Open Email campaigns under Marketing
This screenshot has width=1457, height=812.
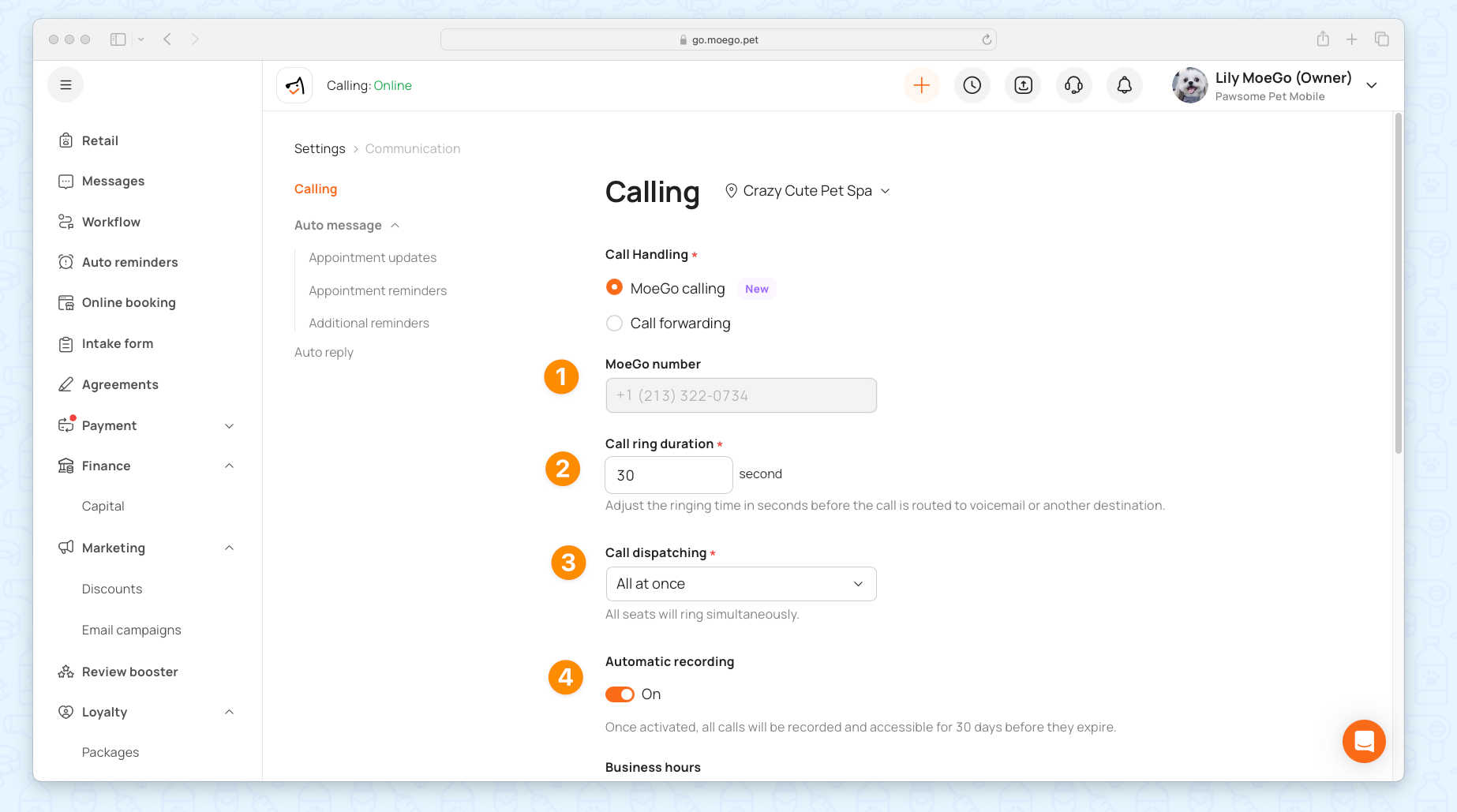coord(132,631)
